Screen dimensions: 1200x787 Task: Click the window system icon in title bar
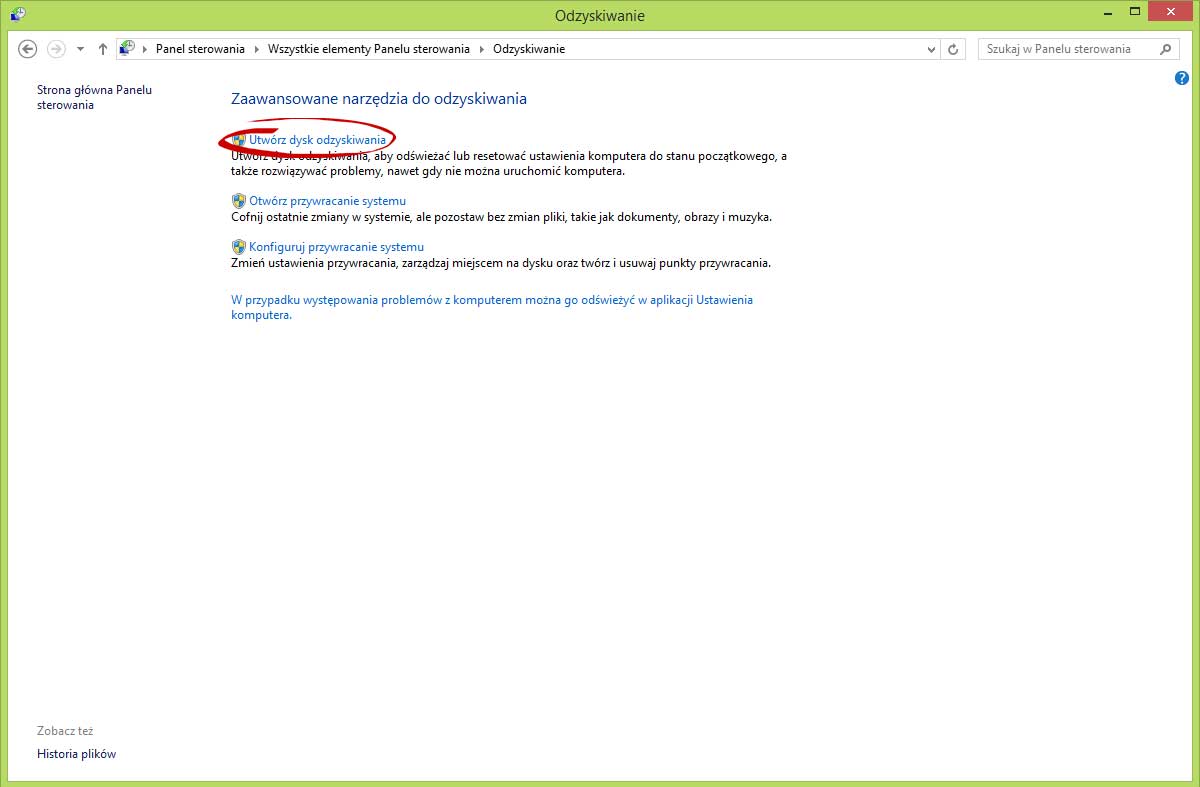coord(17,14)
